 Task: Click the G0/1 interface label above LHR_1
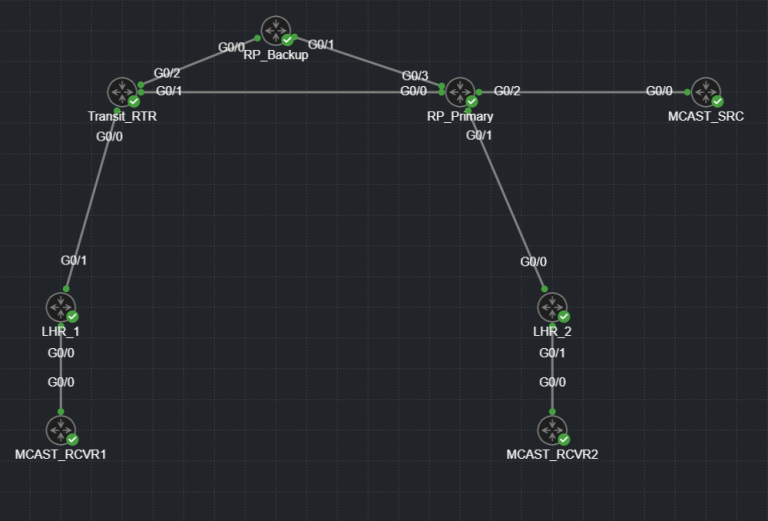74,260
